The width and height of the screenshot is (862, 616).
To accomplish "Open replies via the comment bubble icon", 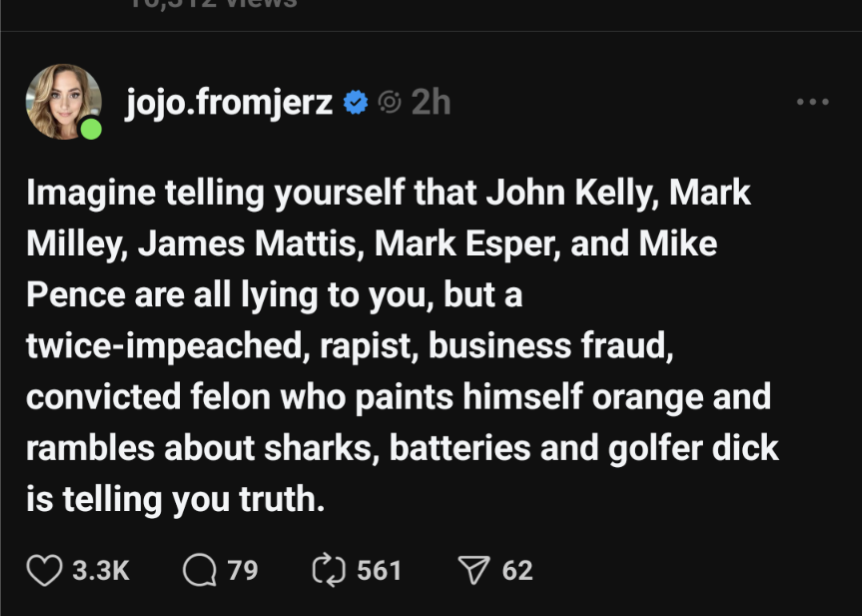I will coord(200,570).
